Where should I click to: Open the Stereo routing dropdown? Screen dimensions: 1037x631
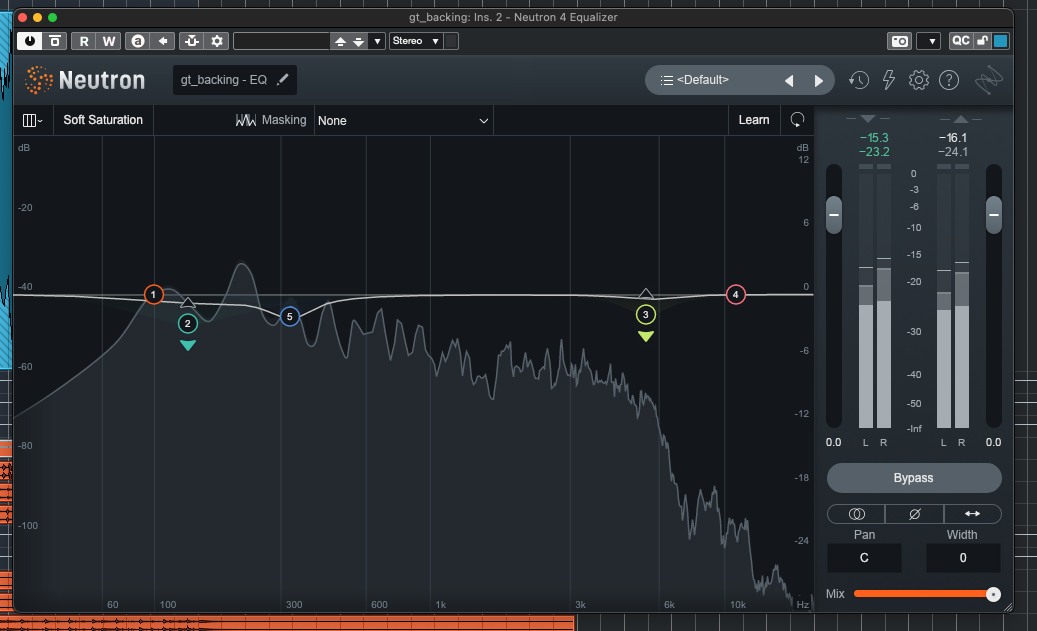coord(416,41)
